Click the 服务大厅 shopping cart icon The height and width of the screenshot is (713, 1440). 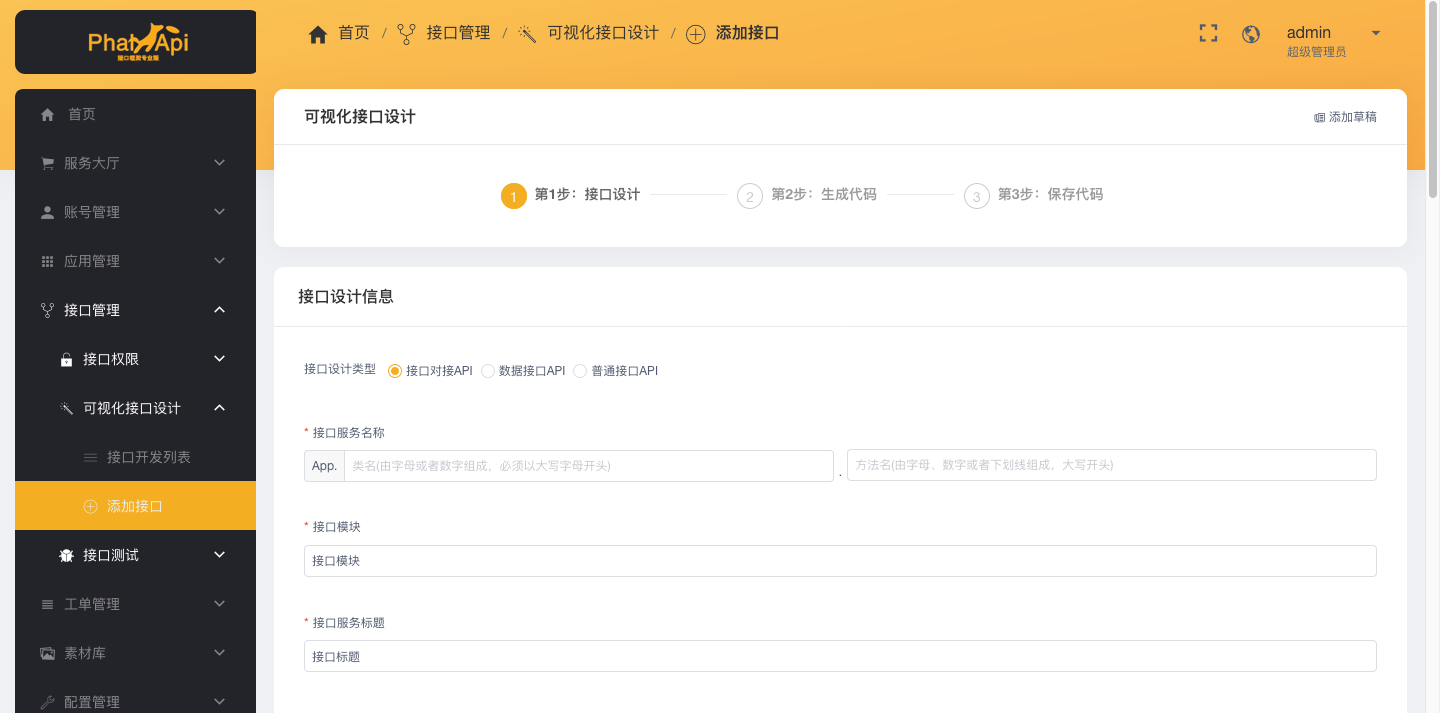pos(47,163)
